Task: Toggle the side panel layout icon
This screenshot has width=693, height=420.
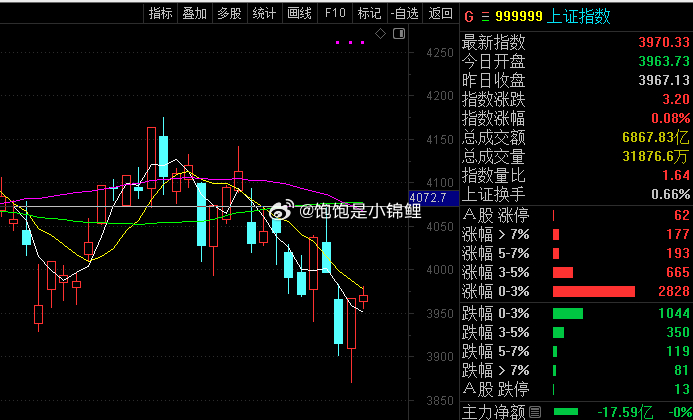Action: pyautogui.click(x=399, y=34)
